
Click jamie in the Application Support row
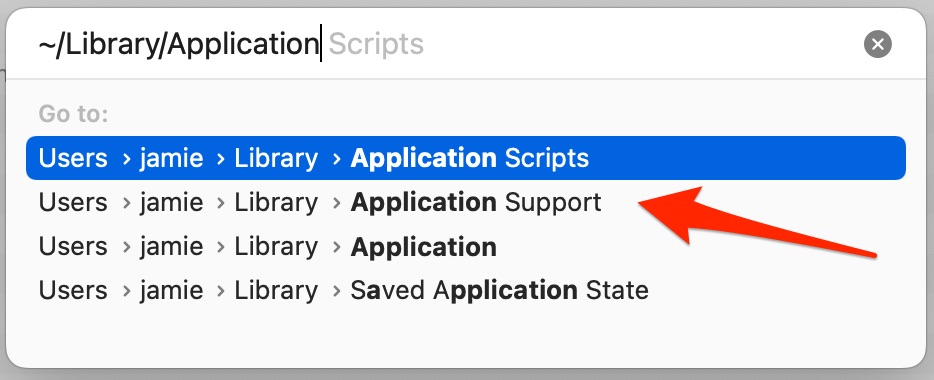pos(172,203)
